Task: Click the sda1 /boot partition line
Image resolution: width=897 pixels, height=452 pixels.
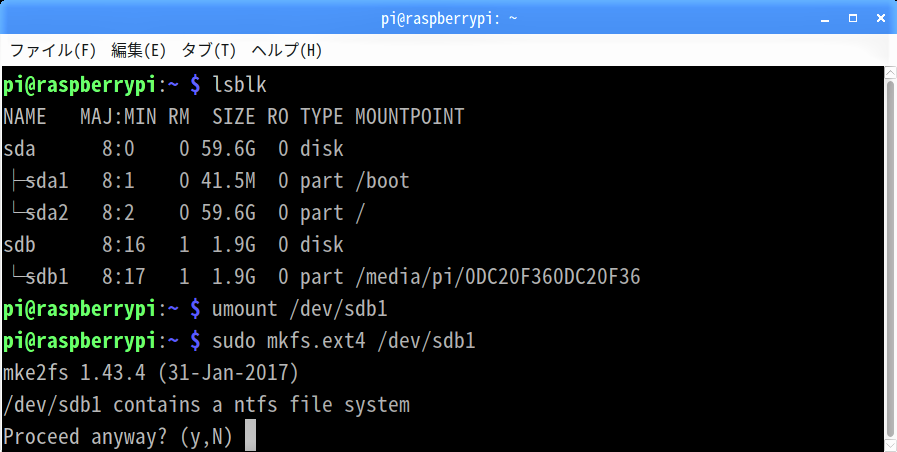Action: [x=207, y=181]
